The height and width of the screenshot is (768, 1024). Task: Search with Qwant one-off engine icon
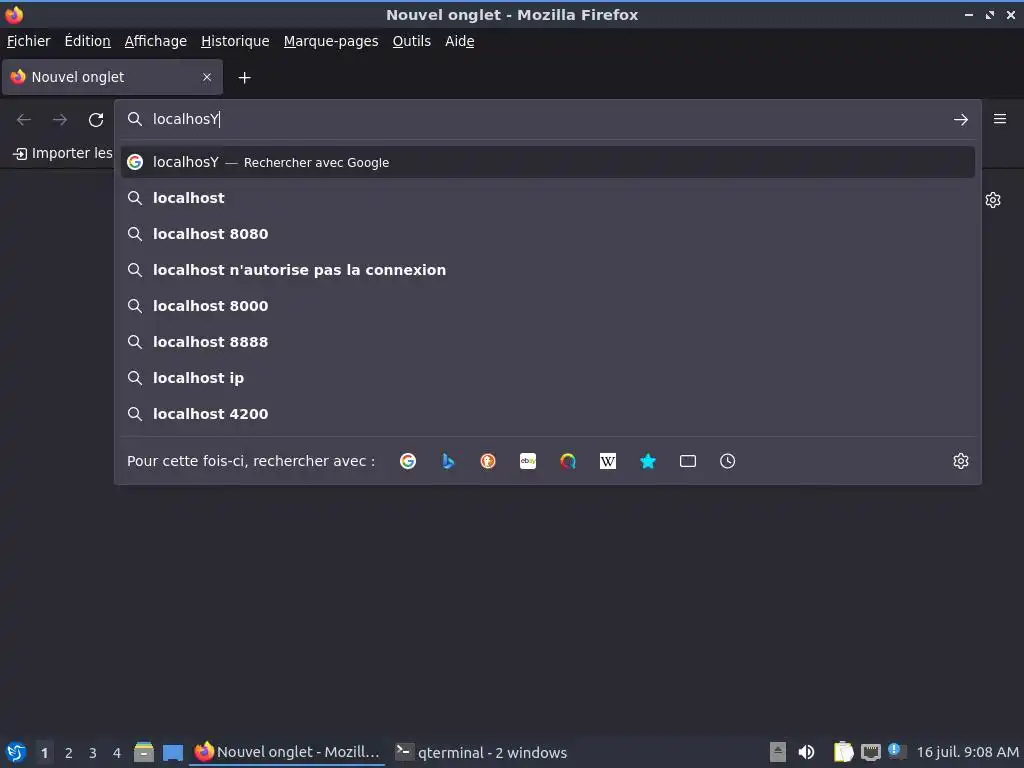(568, 461)
